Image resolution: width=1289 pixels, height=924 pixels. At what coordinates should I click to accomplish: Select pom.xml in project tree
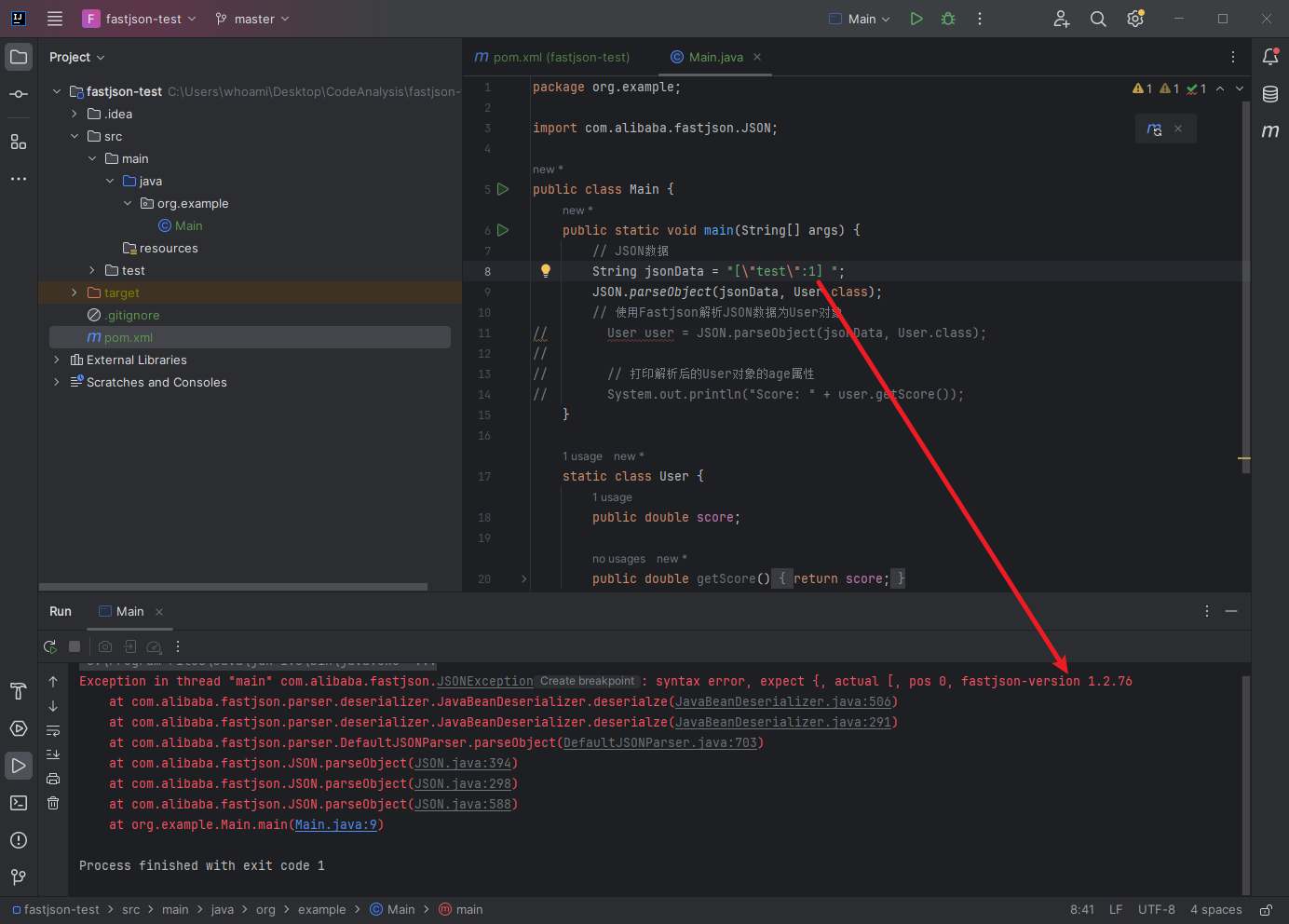(250, 337)
